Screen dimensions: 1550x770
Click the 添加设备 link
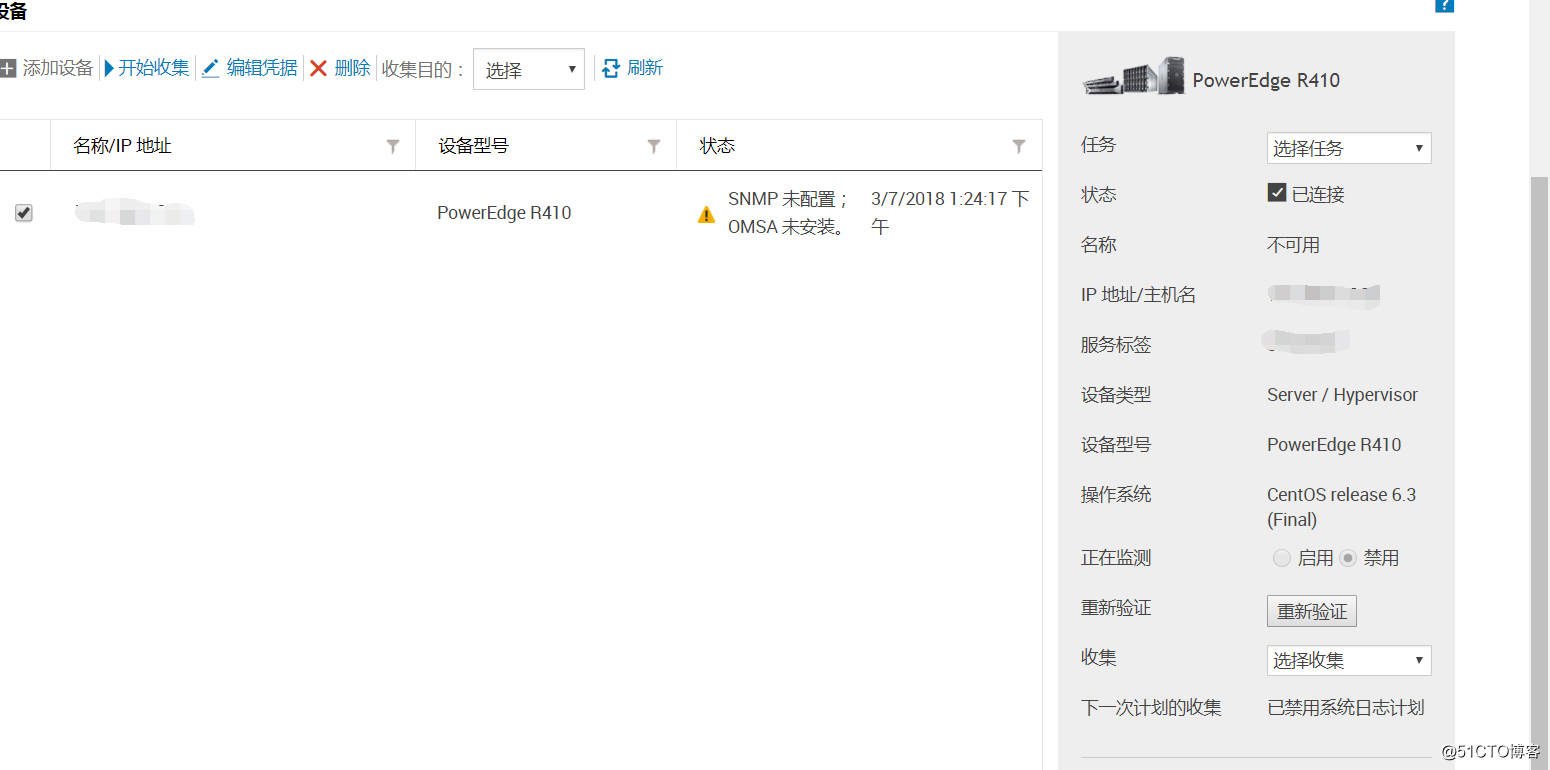coord(58,68)
